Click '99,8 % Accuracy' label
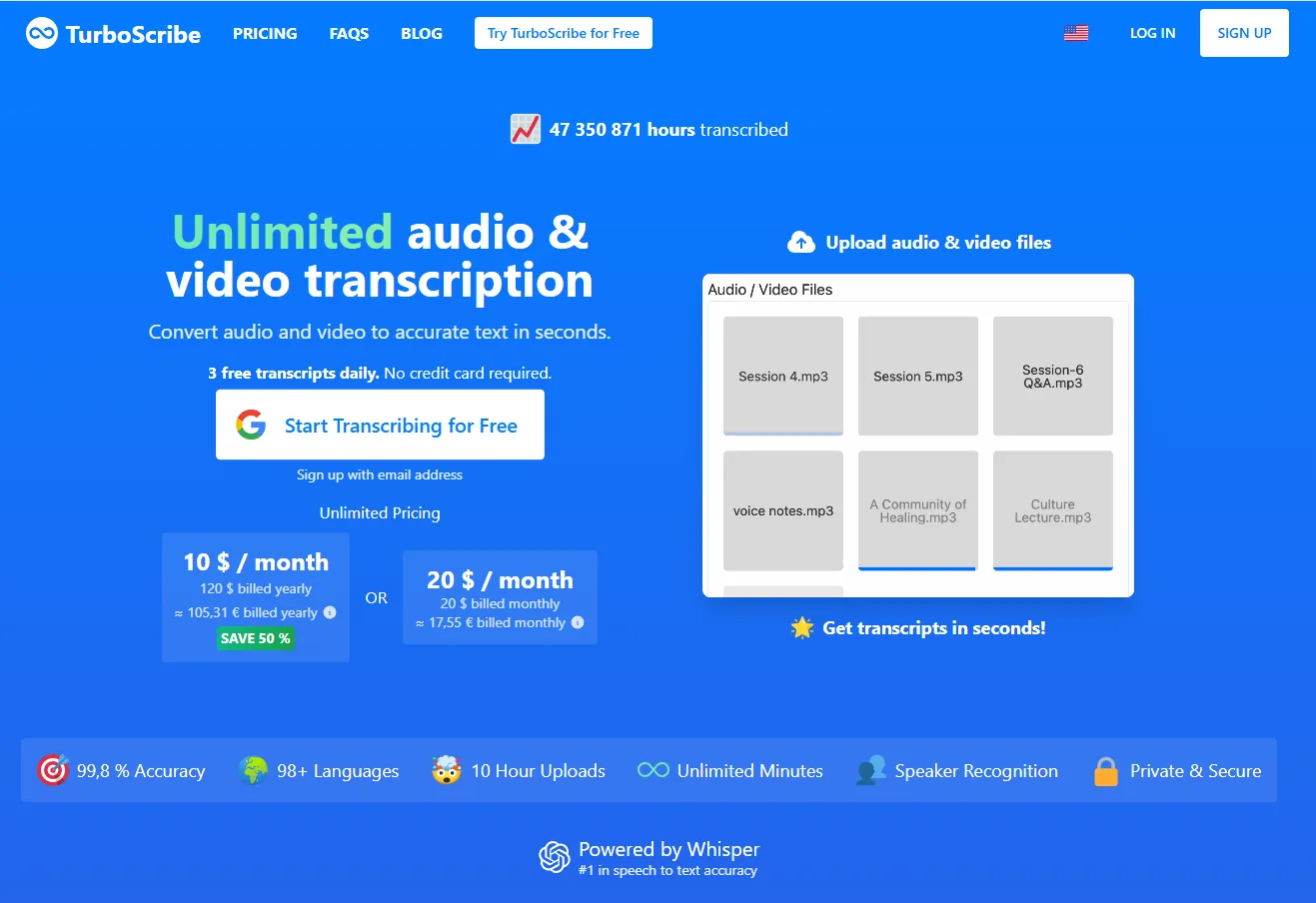The height and width of the screenshot is (903, 1316). coord(141,771)
